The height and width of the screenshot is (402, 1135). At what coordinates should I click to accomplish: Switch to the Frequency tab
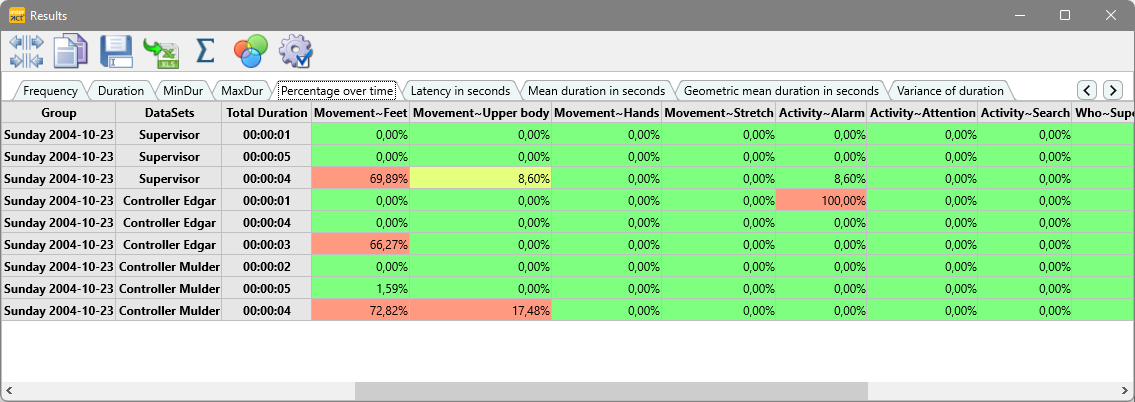(x=50, y=91)
